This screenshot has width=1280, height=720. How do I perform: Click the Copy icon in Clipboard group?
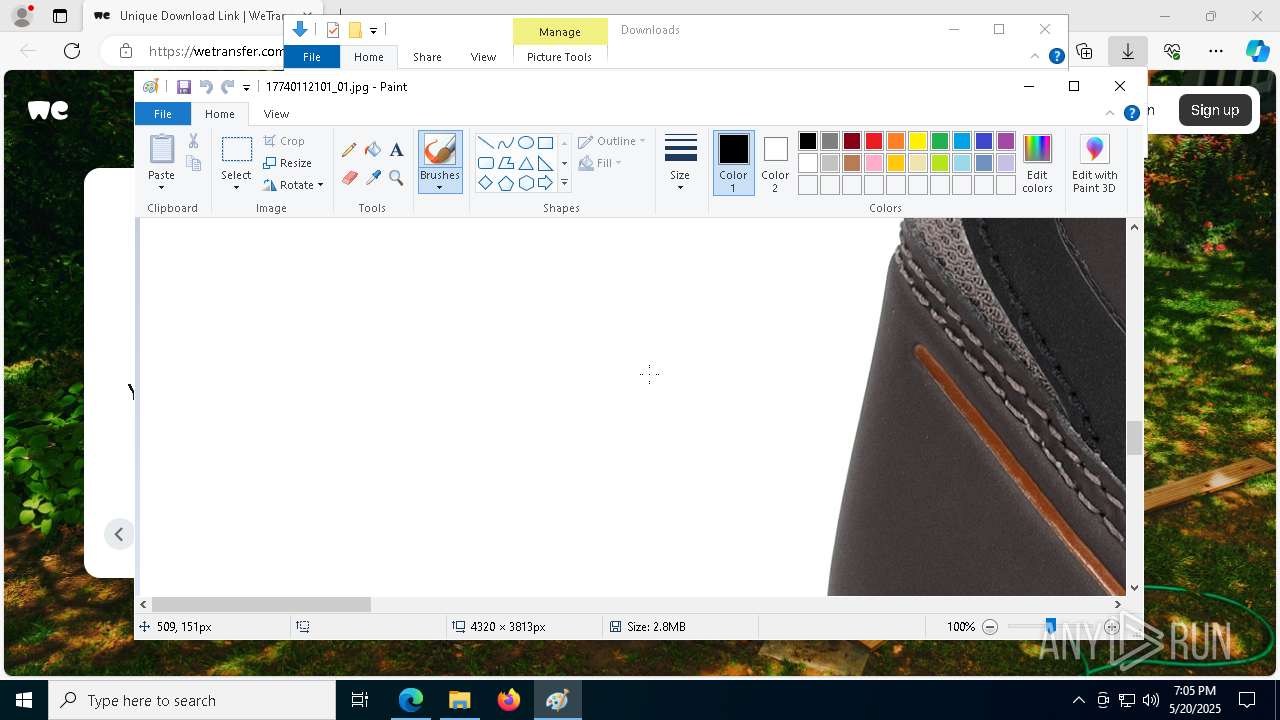194,163
